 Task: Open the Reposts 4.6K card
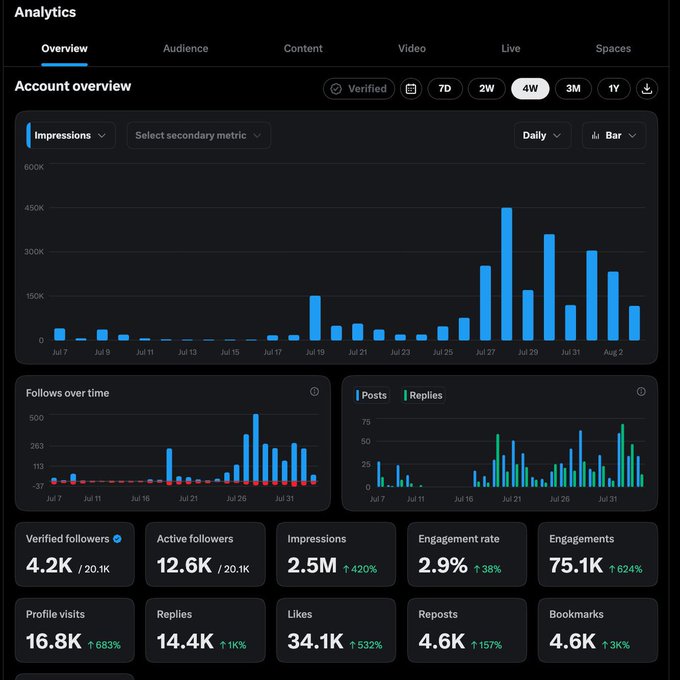(x=467, y=630)
